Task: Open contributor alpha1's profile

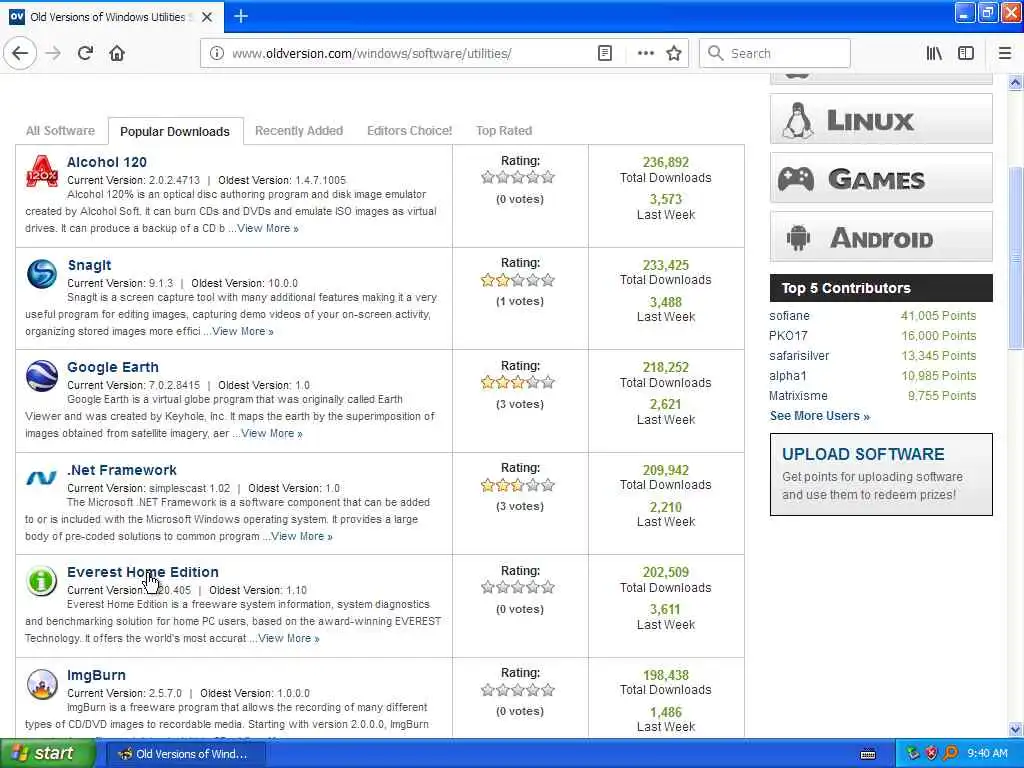Action: (x=788, y=376)
